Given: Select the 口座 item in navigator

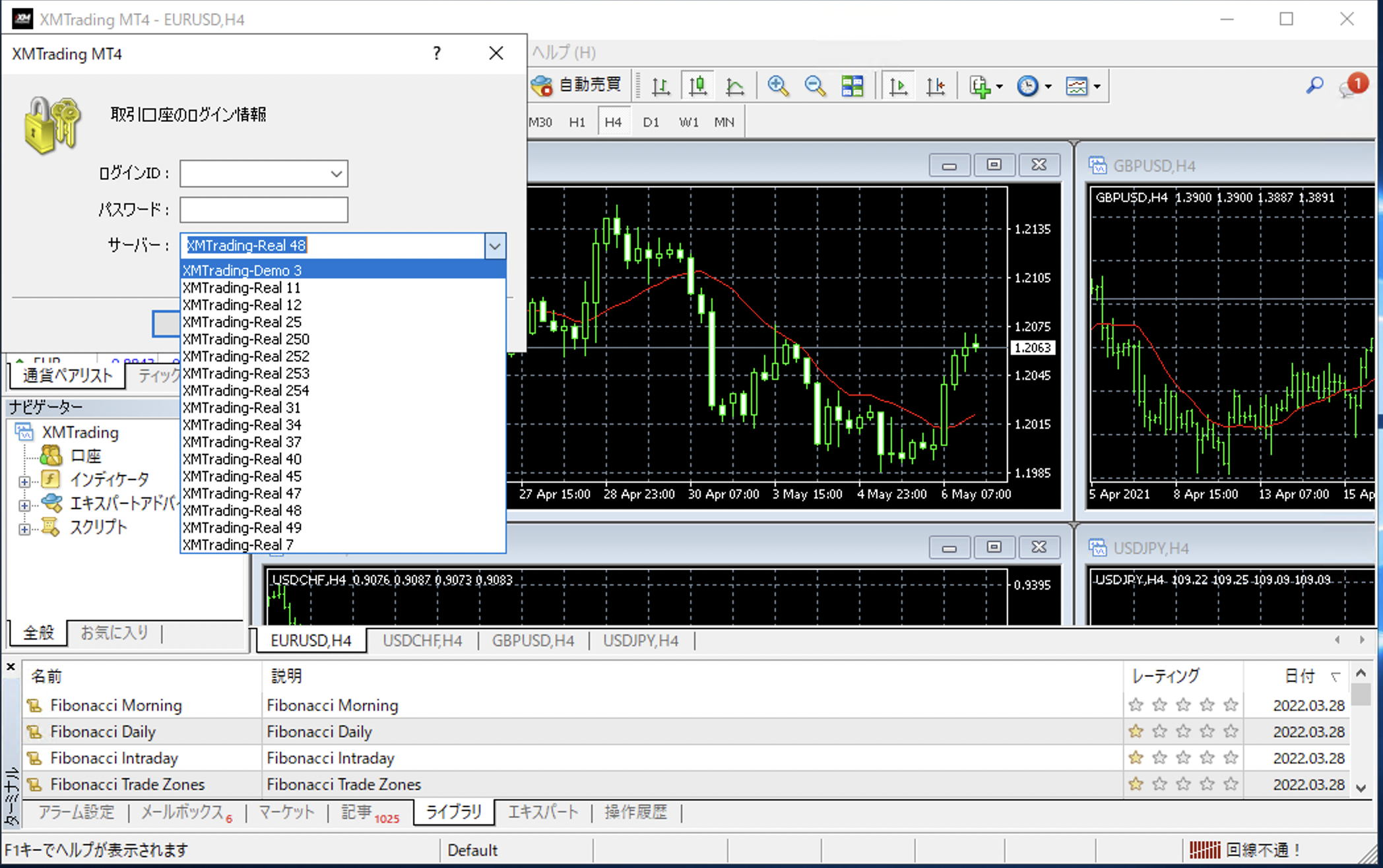Looking at the screenshot, I should click(x=86, y=456).
